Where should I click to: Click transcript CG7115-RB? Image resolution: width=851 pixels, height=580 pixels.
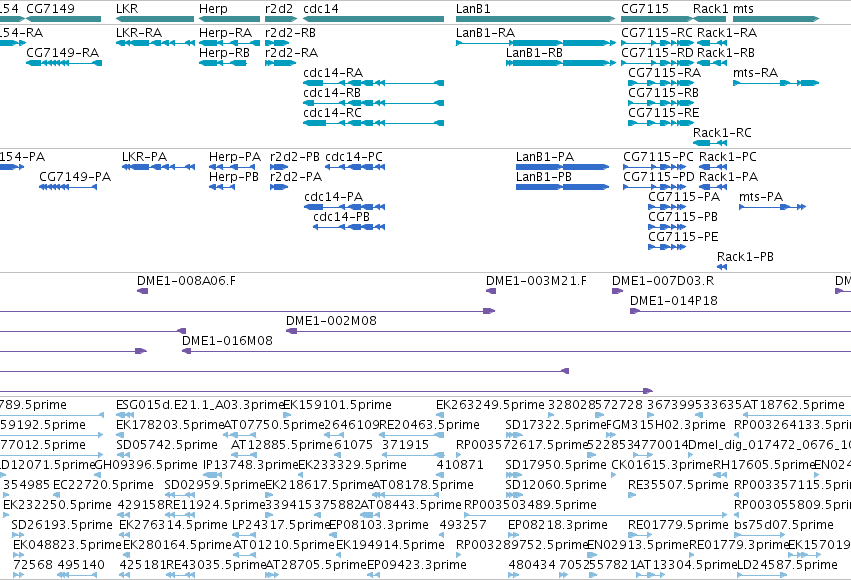[x=661, y=103]
